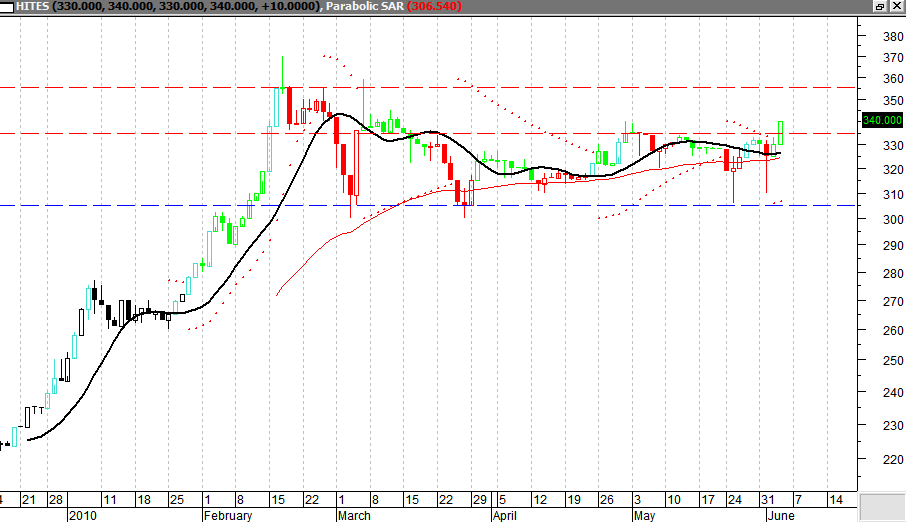Select the gray corner box below price axis

pos(882,507)
